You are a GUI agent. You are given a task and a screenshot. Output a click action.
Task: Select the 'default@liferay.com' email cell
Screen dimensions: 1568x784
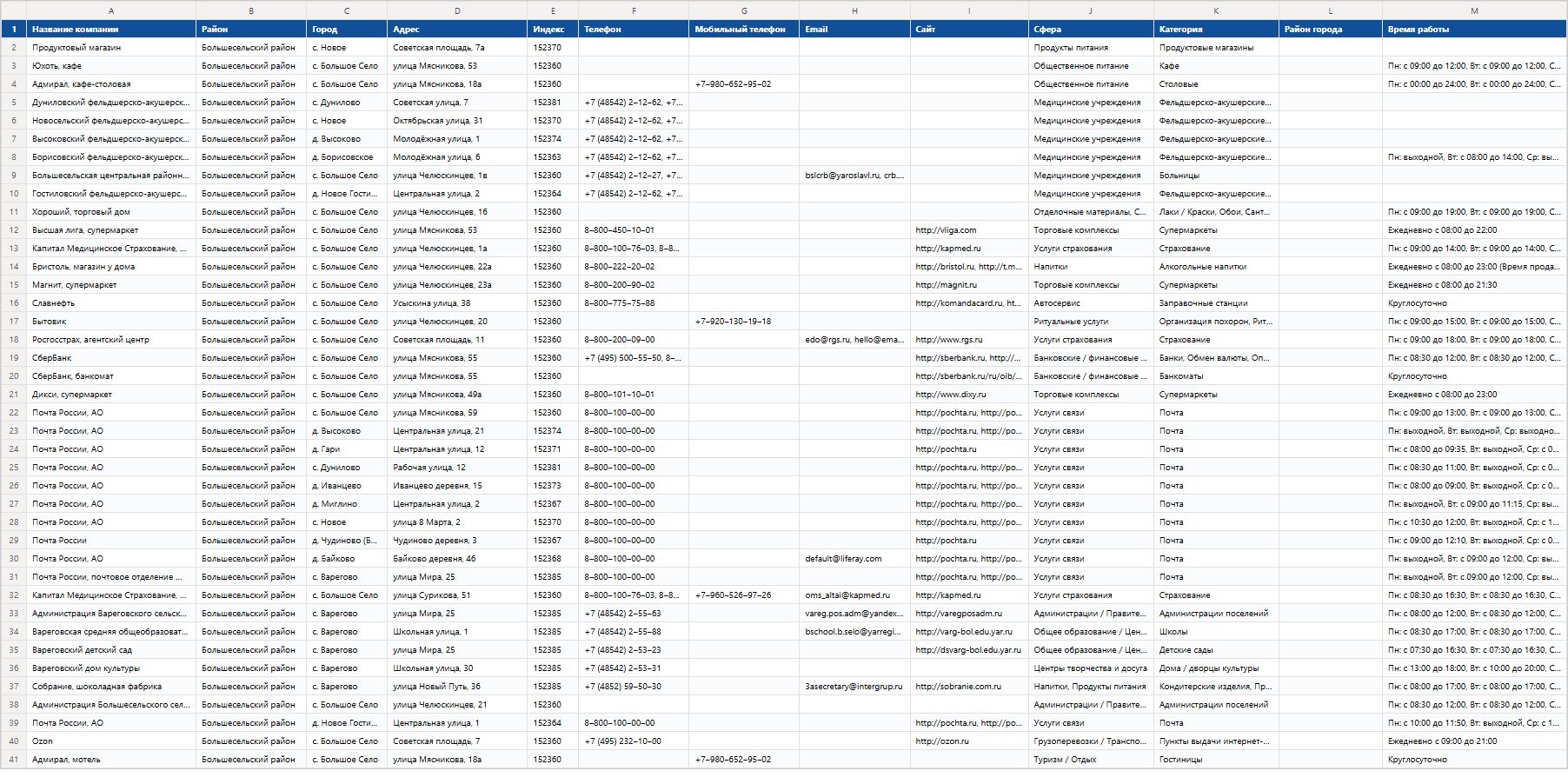coord(854,559)
